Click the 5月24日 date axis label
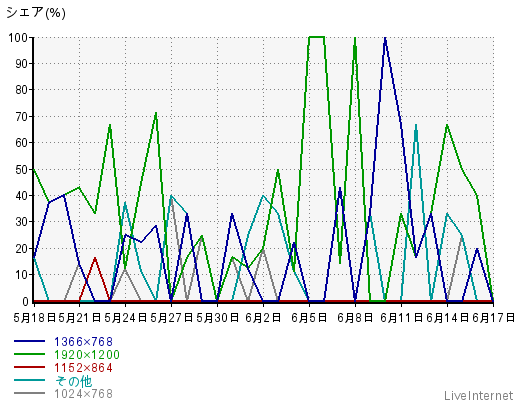Image resolution: width=520 pixels, height=405 pixels. coord(126,318)
